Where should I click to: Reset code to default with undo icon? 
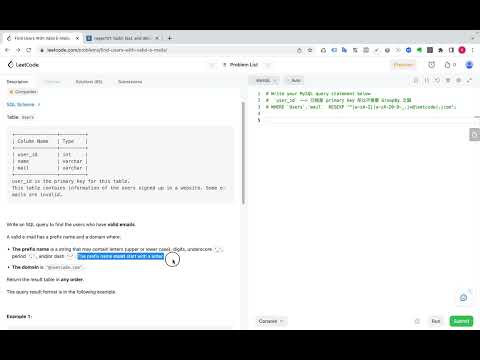437,80
